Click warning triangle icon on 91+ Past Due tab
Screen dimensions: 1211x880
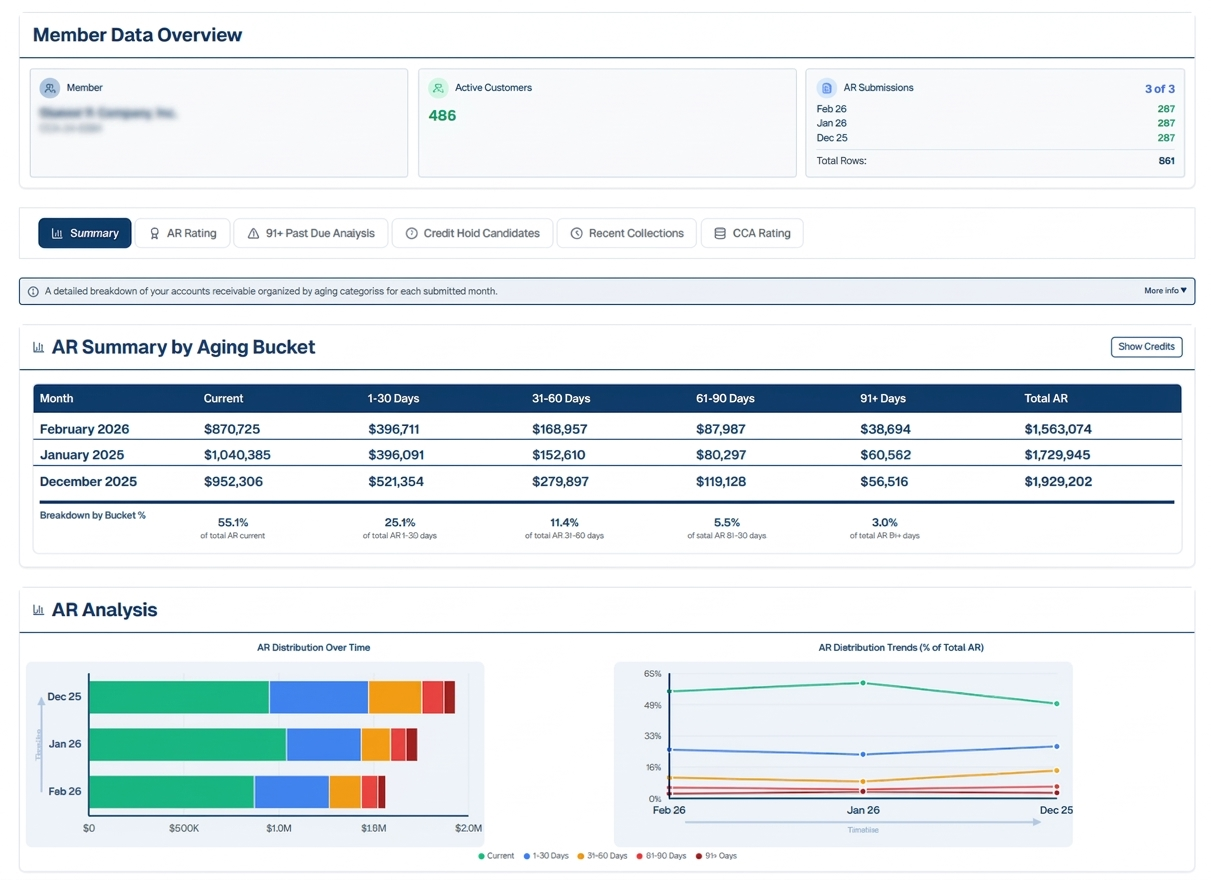(x=253, y=233)
